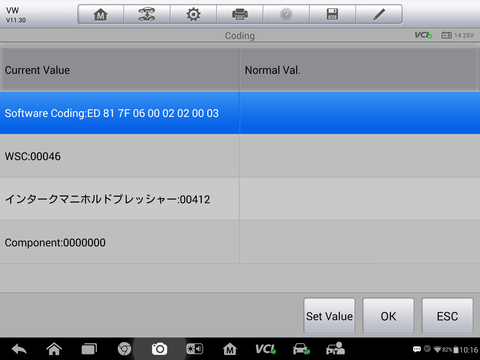The height and width of the screenshot is (360, 480).
Task: Select the Software Coding row
Action: pyautogui.click(x=240, y=113)
